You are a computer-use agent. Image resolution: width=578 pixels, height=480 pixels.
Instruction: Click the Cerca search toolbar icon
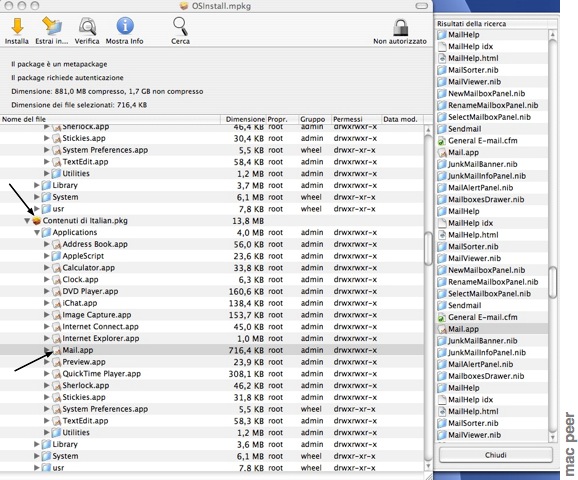(180, 27)
